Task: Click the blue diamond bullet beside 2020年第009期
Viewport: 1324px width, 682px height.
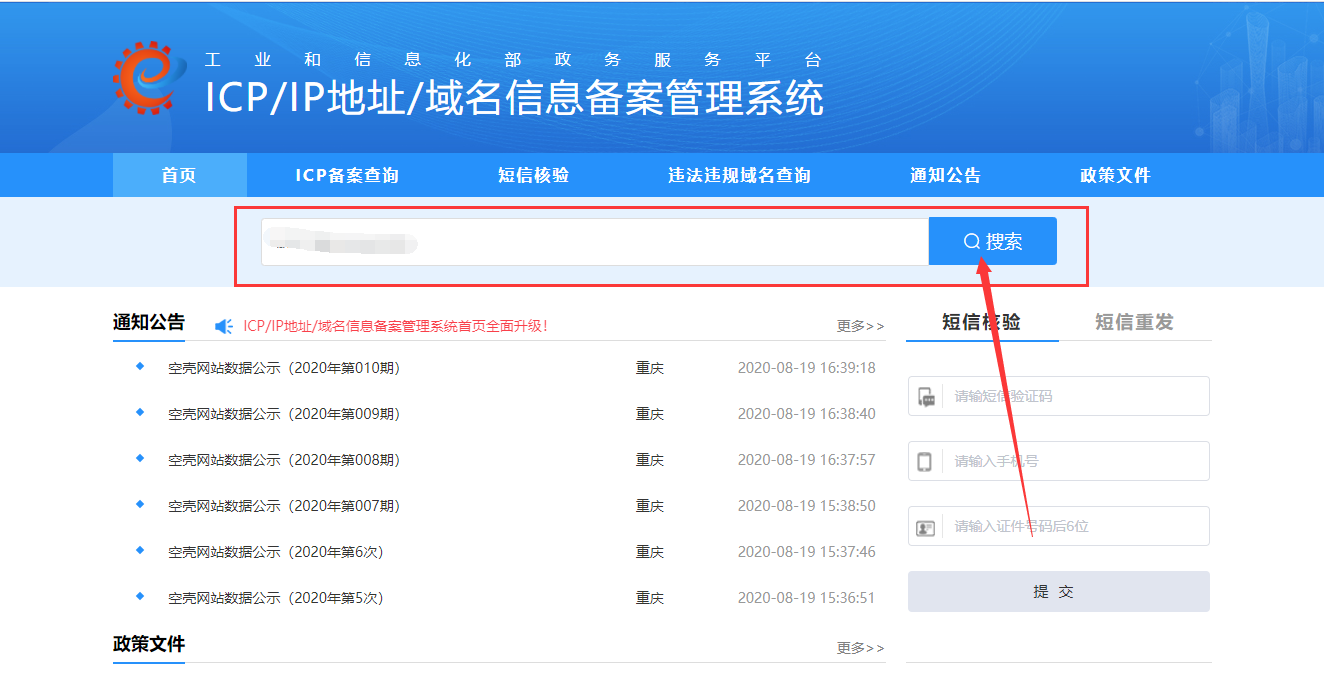Action: (140, 412)
